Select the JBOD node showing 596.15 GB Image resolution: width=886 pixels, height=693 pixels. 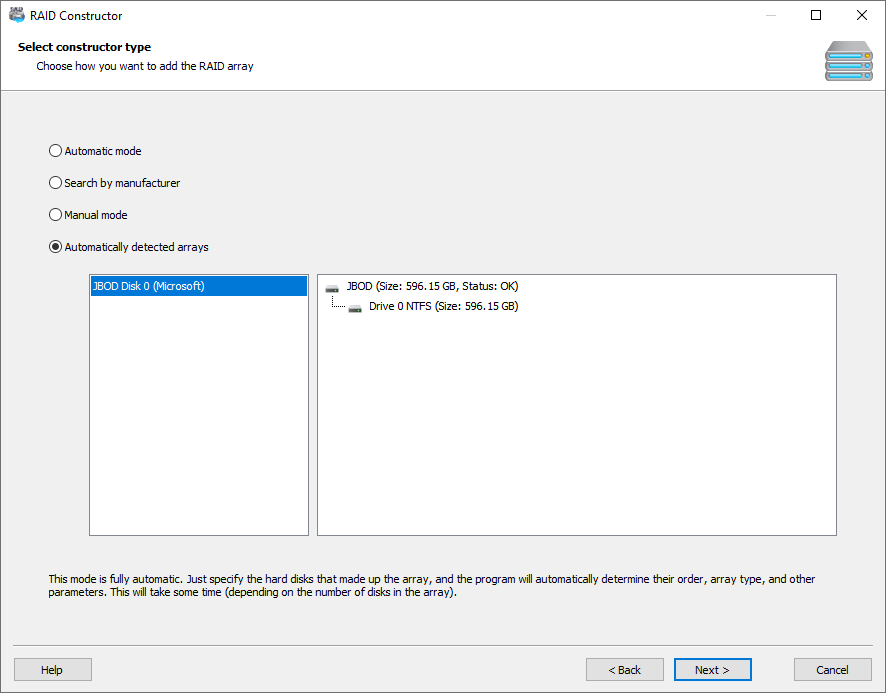pos(430,286)
